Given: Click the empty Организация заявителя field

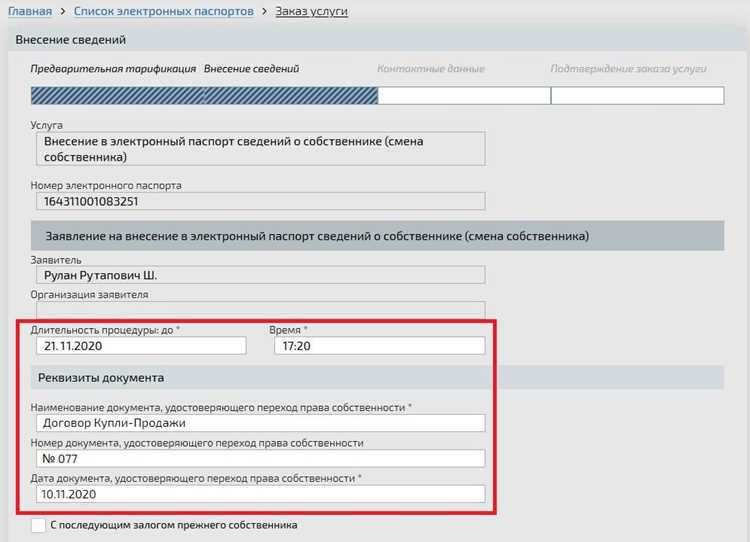Looking at the screenshot, I should coord(261,310).
